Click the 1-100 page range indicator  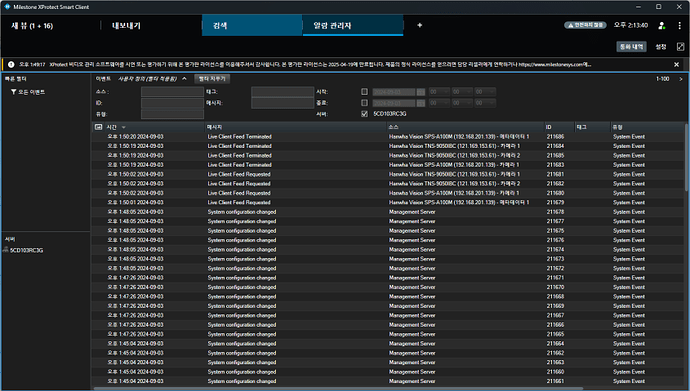662,79
